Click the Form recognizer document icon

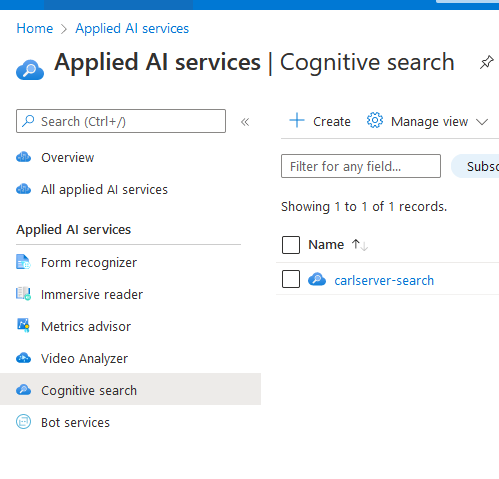tap(23, 262)
